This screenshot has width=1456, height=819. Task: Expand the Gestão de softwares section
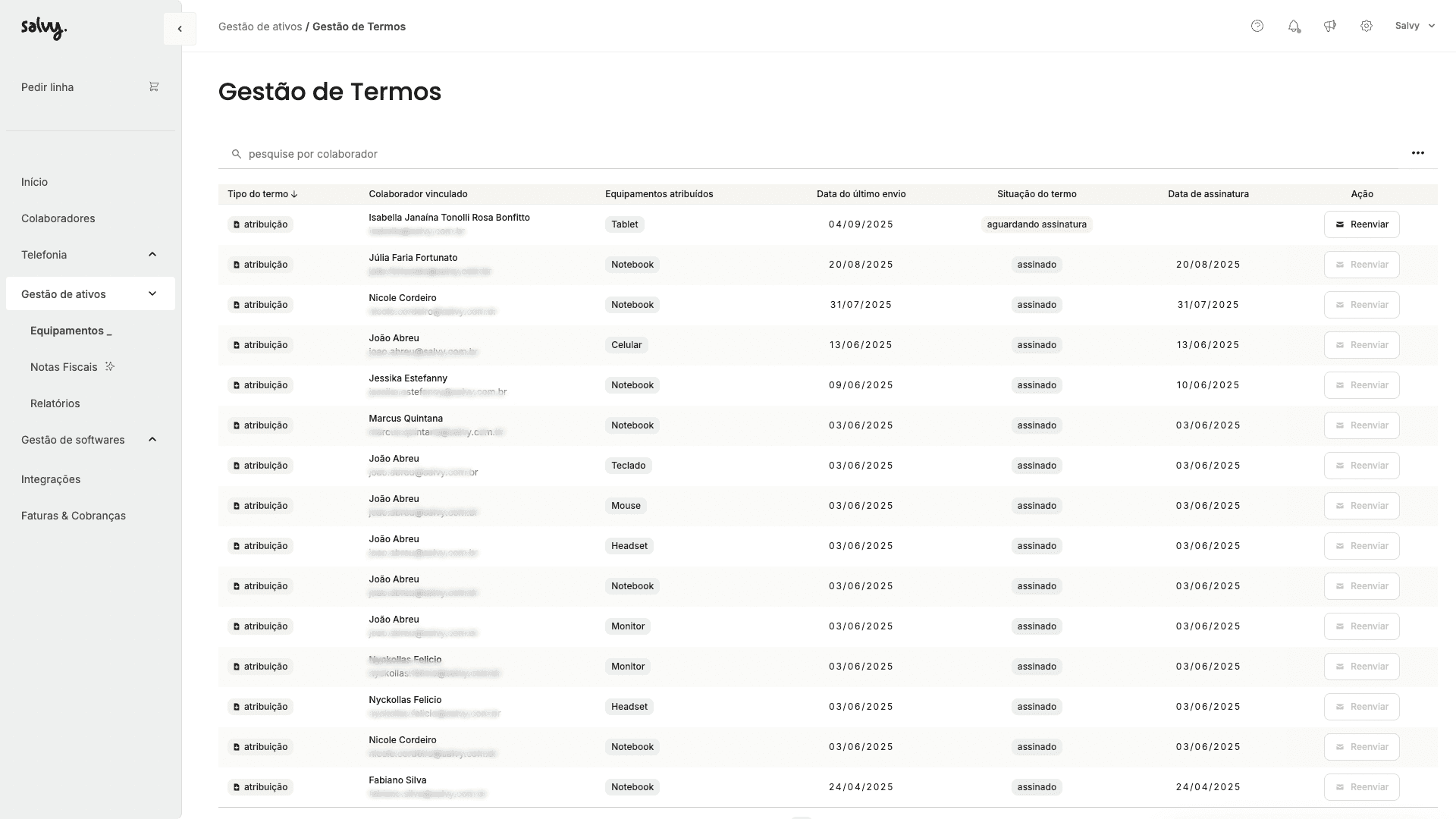coord(152,440)
